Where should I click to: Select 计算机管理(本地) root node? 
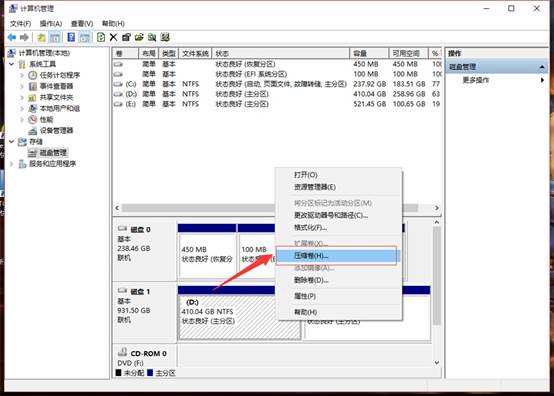click(44, 53)
